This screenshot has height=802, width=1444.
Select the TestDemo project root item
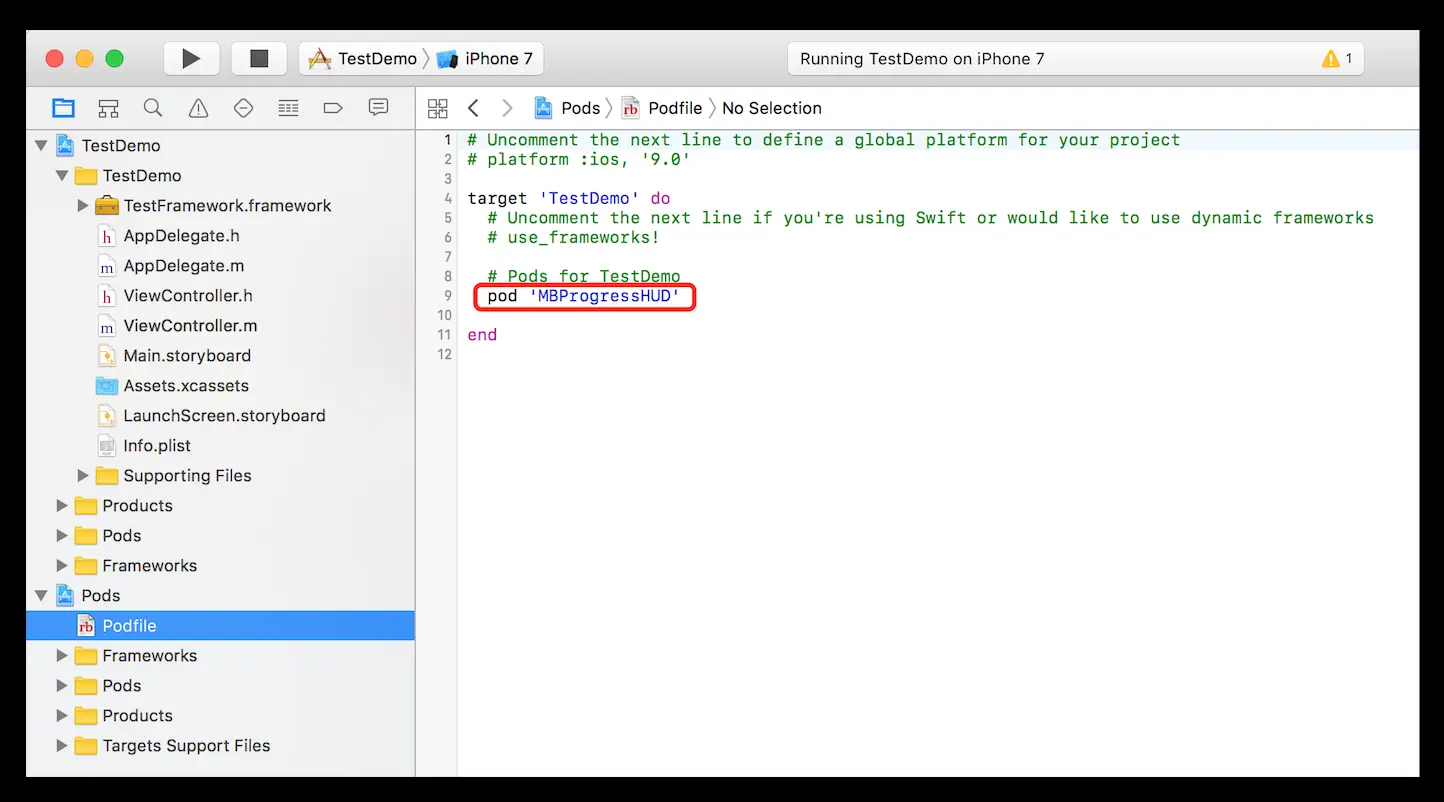pos(120,146)
